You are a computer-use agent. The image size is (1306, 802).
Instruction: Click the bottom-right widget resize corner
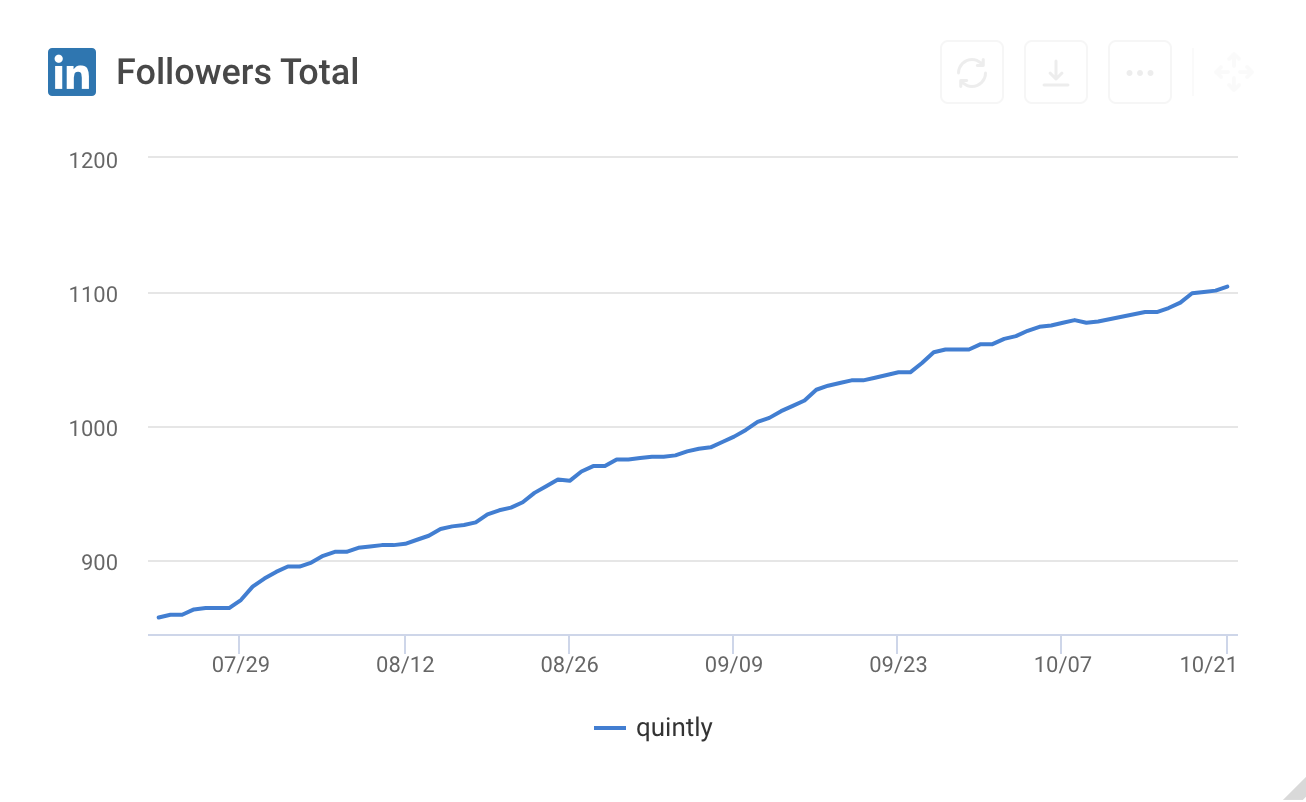[x=1295, y=791]
